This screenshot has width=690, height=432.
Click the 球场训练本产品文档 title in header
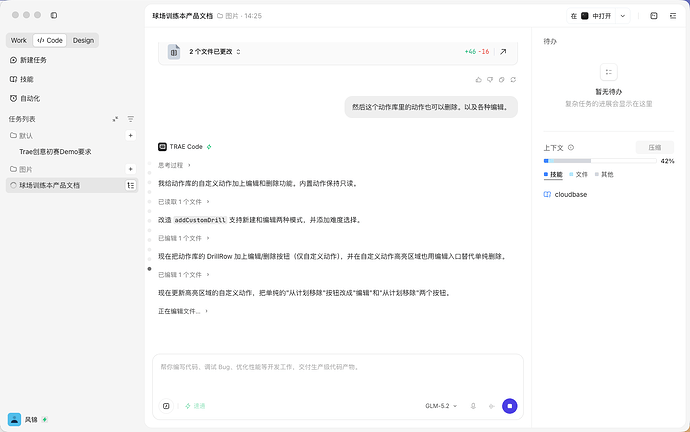(x=183, y=16)
